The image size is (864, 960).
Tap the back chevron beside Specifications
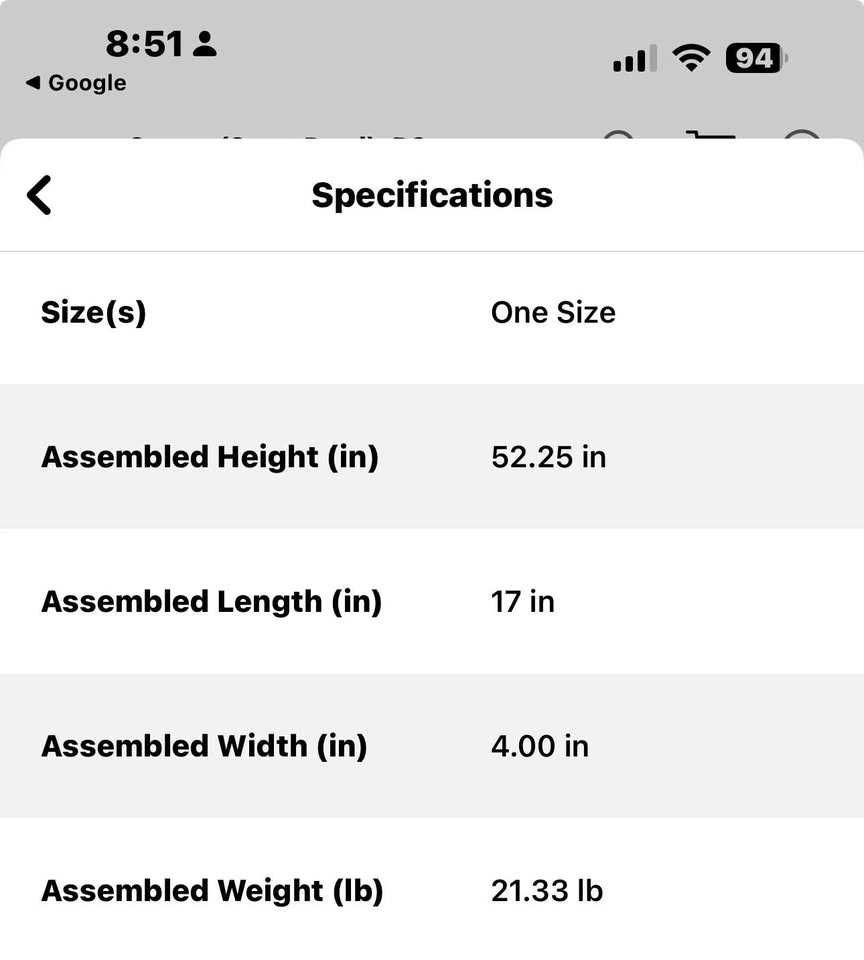39,195
